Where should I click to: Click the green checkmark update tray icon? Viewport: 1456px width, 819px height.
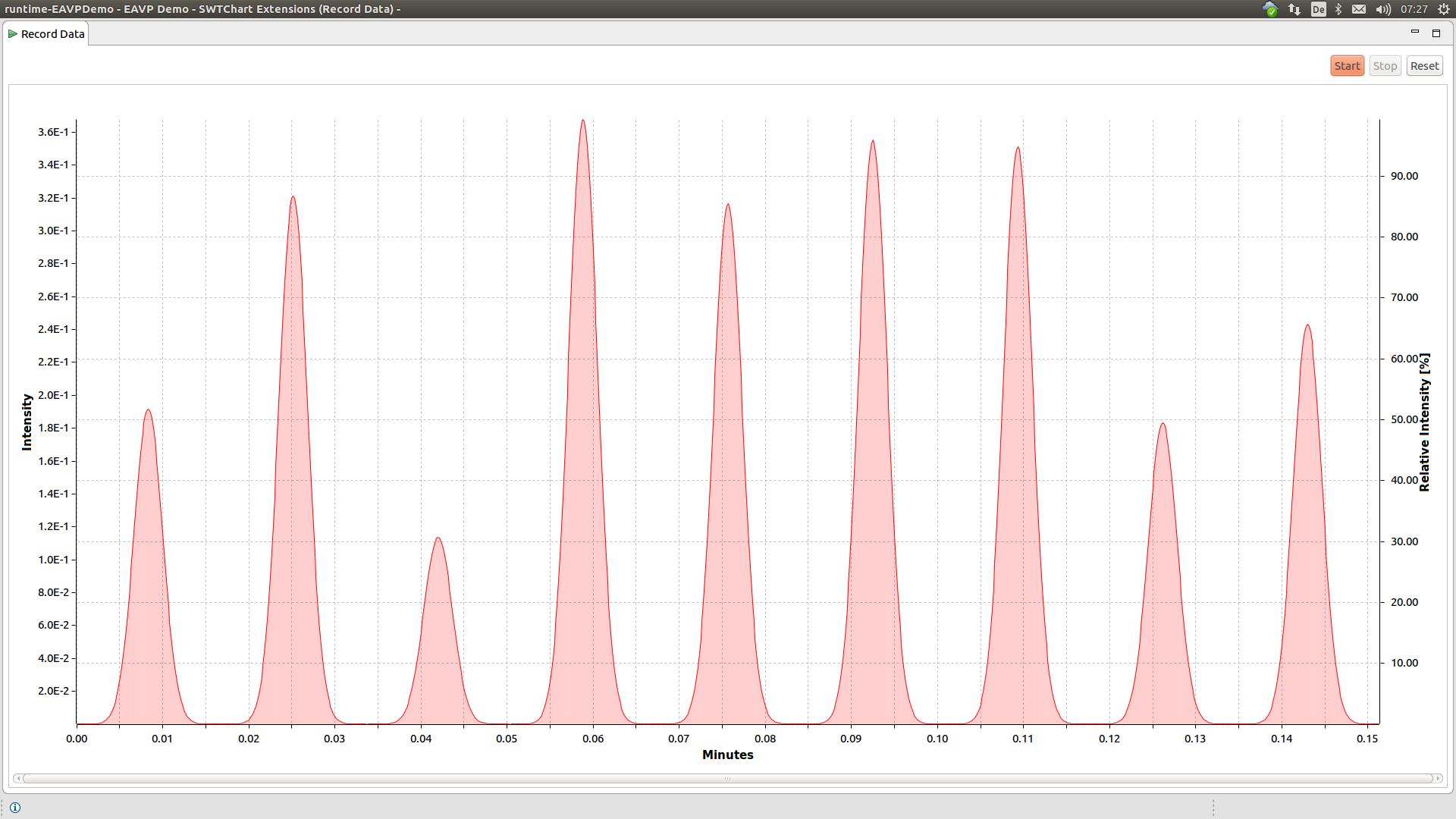click(x=1270, y=9)
